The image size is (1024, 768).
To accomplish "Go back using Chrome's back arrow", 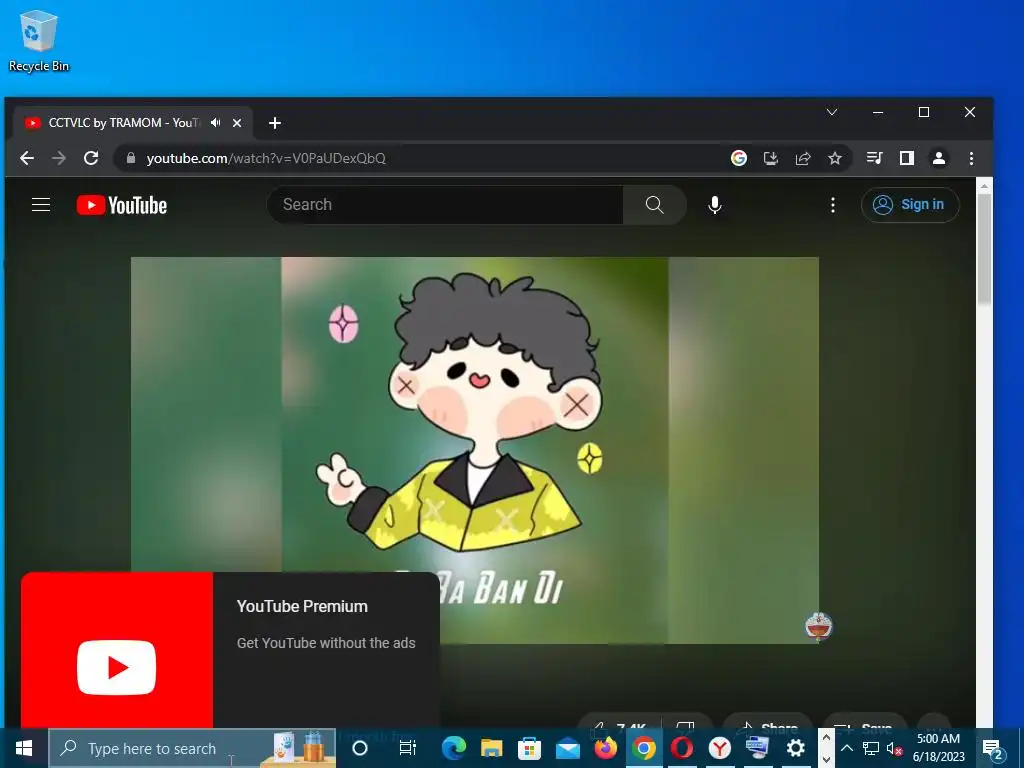I will pos(27,158).
